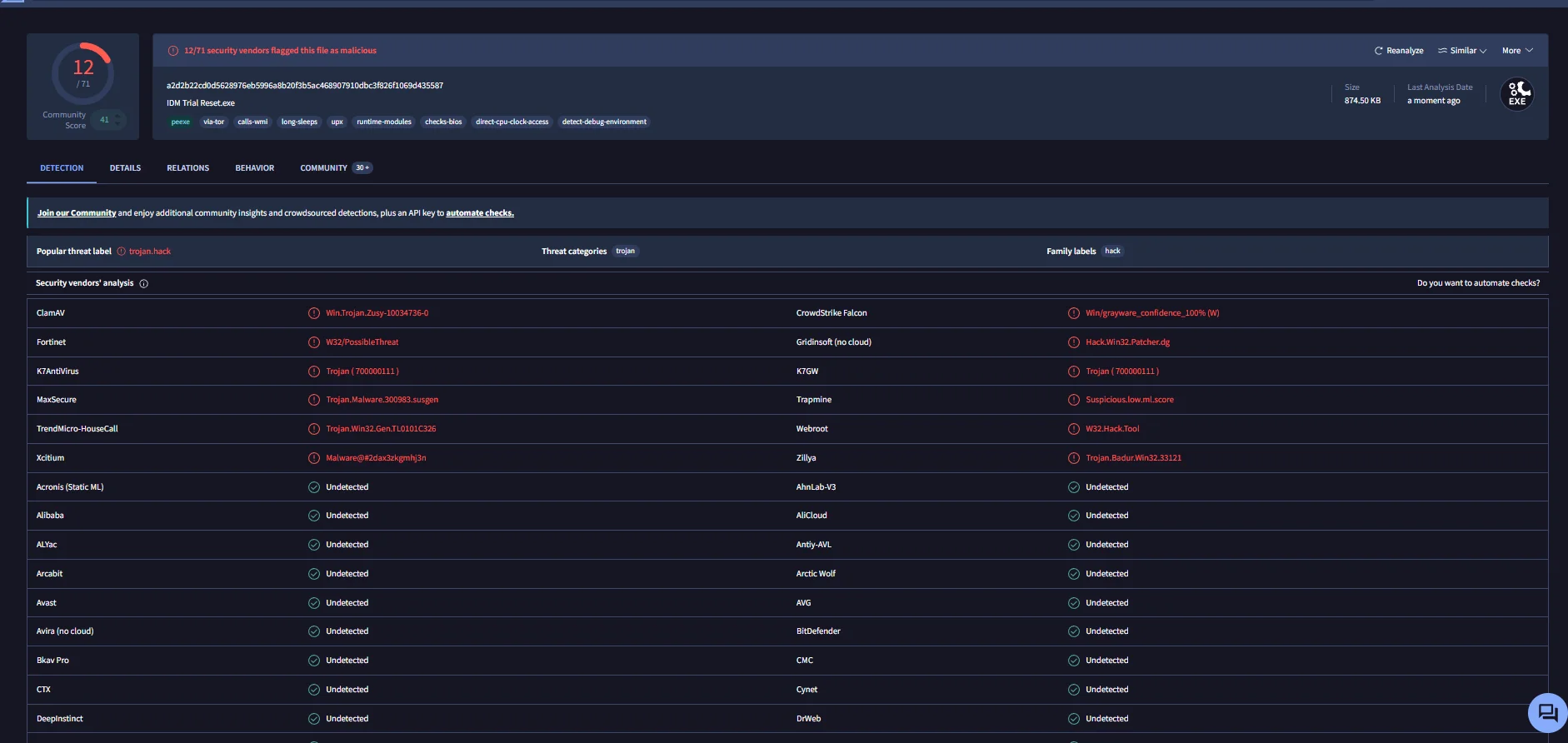Select the hack family label tag
Viewport: 1568px width, 743px height.
point(1112,251)
